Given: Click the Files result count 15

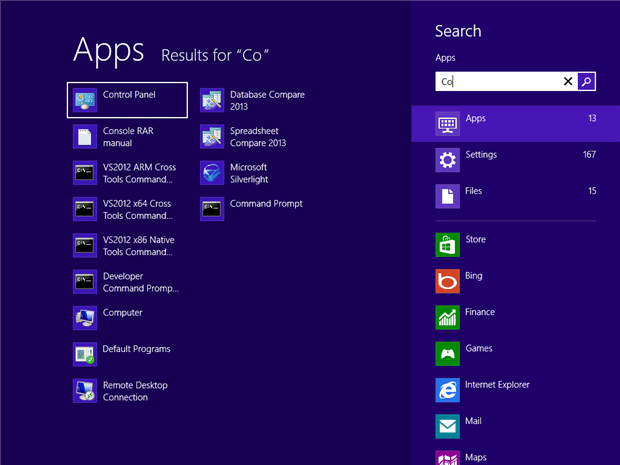Looking at the screenshot, I should pos(592,191).
